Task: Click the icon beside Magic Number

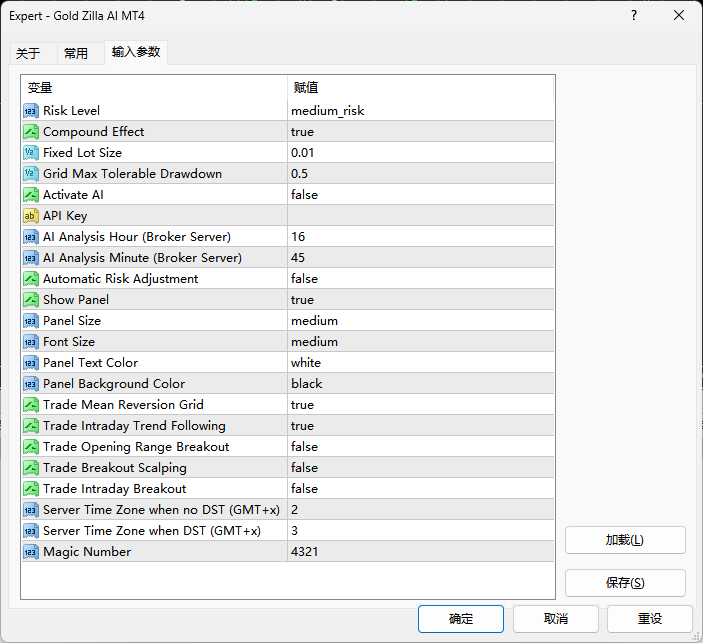Action: (31, 552)
